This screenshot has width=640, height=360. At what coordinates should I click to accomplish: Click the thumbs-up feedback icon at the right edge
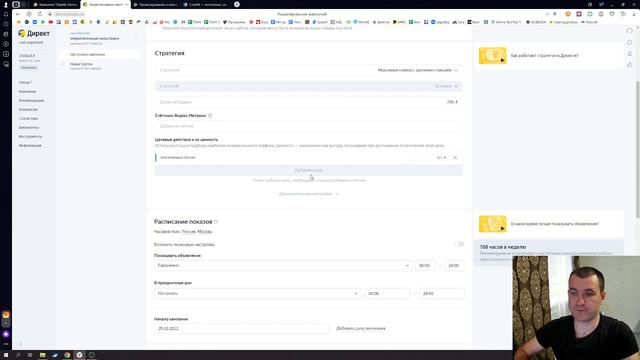coord(630,64)
